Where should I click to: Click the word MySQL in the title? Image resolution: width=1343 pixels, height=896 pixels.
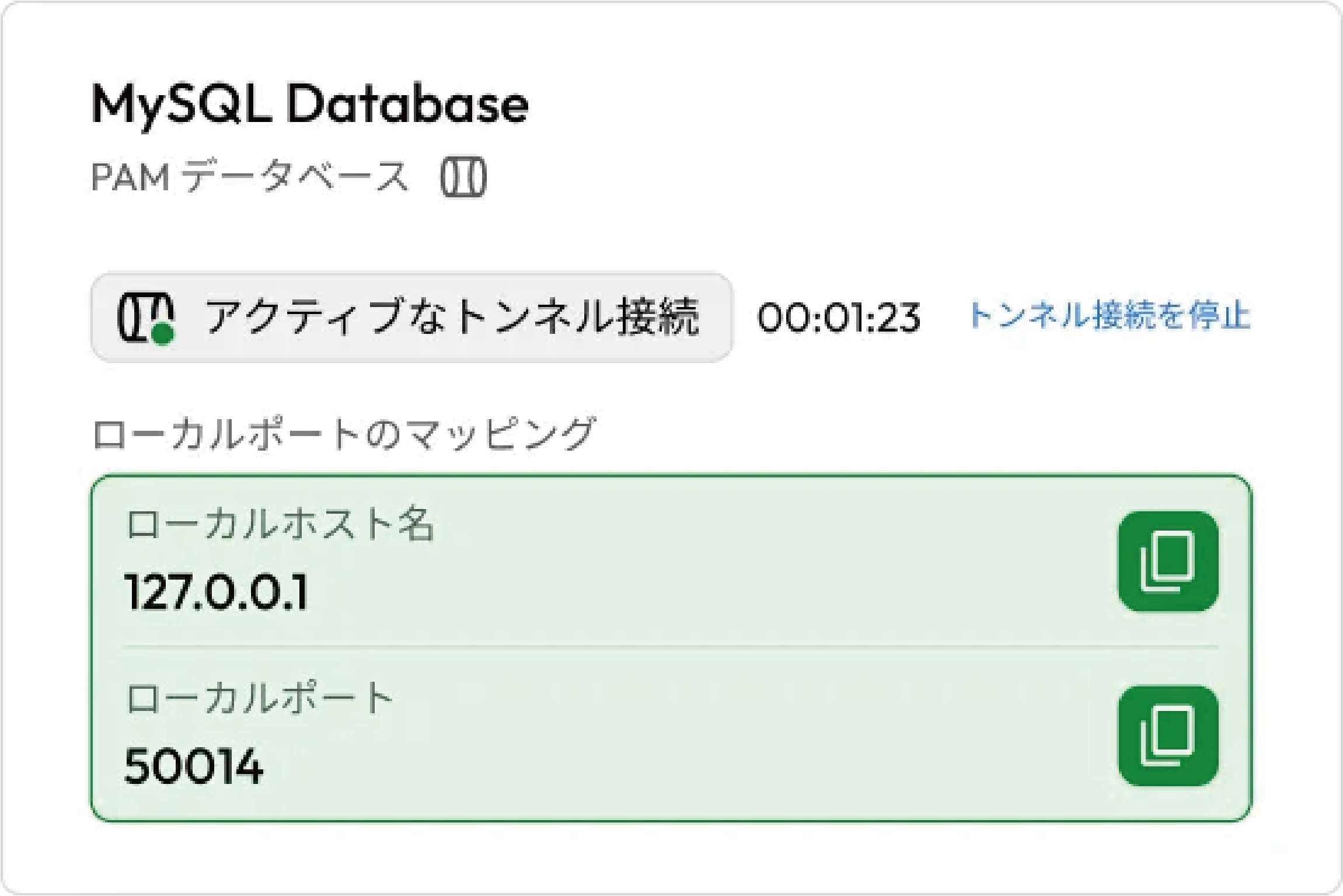click(x=181, y=105)
